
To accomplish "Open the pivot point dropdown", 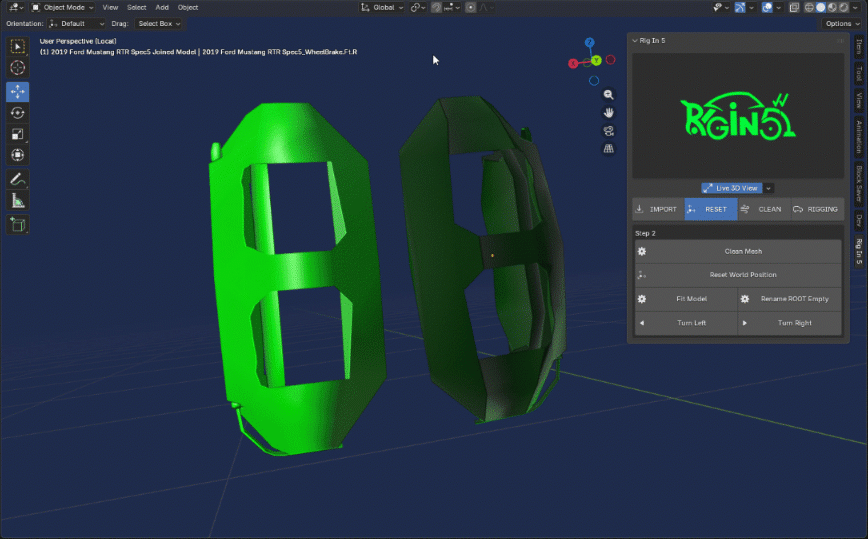I will 418,8.
